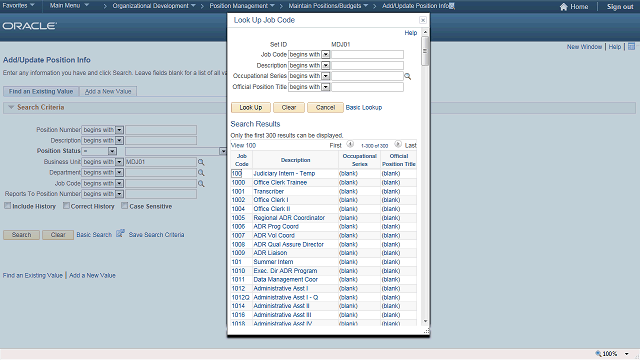Viewport: 640px width, 360px height.
Task: Click Business Unit lookup magnifier icon
Action: [201, 162]
